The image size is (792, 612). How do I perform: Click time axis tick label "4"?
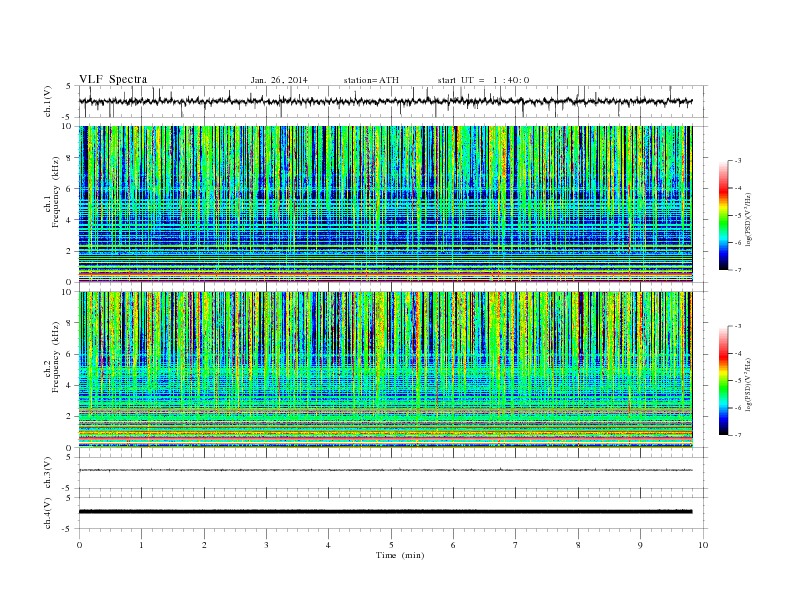coord(328,545)
